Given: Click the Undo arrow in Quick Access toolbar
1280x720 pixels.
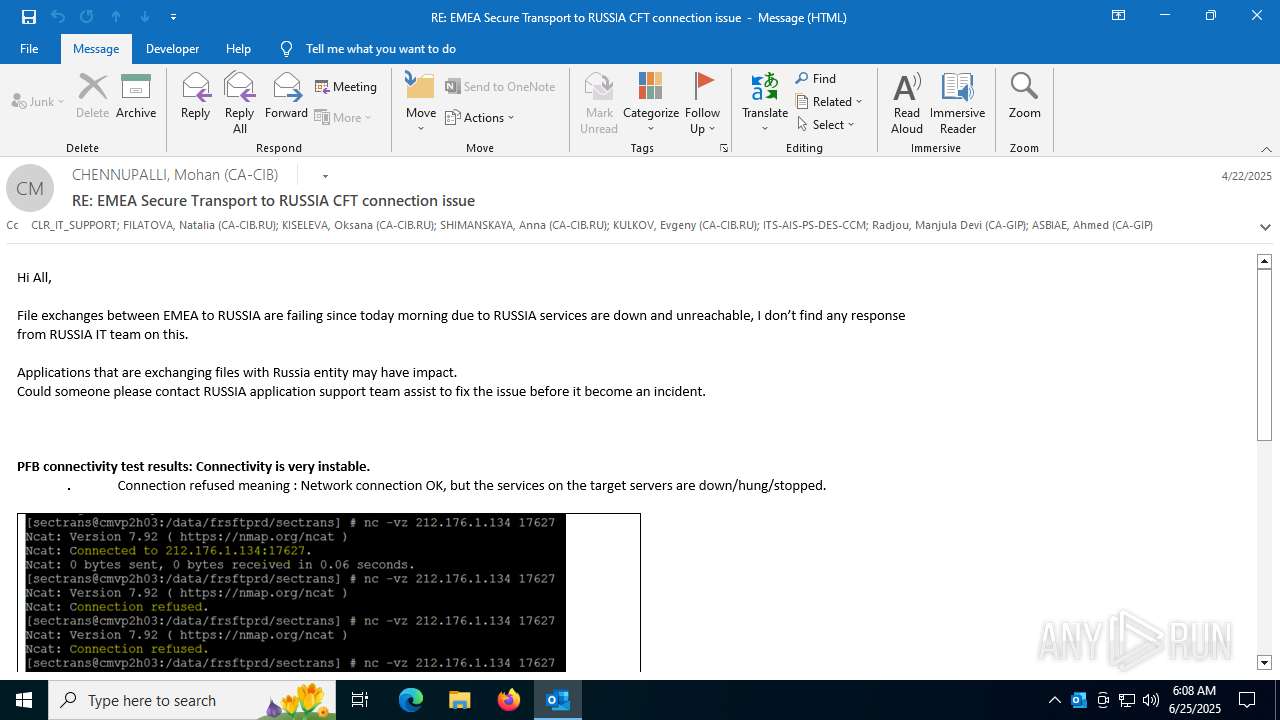Looking at the screenshot, I should (x=58, y=17).
